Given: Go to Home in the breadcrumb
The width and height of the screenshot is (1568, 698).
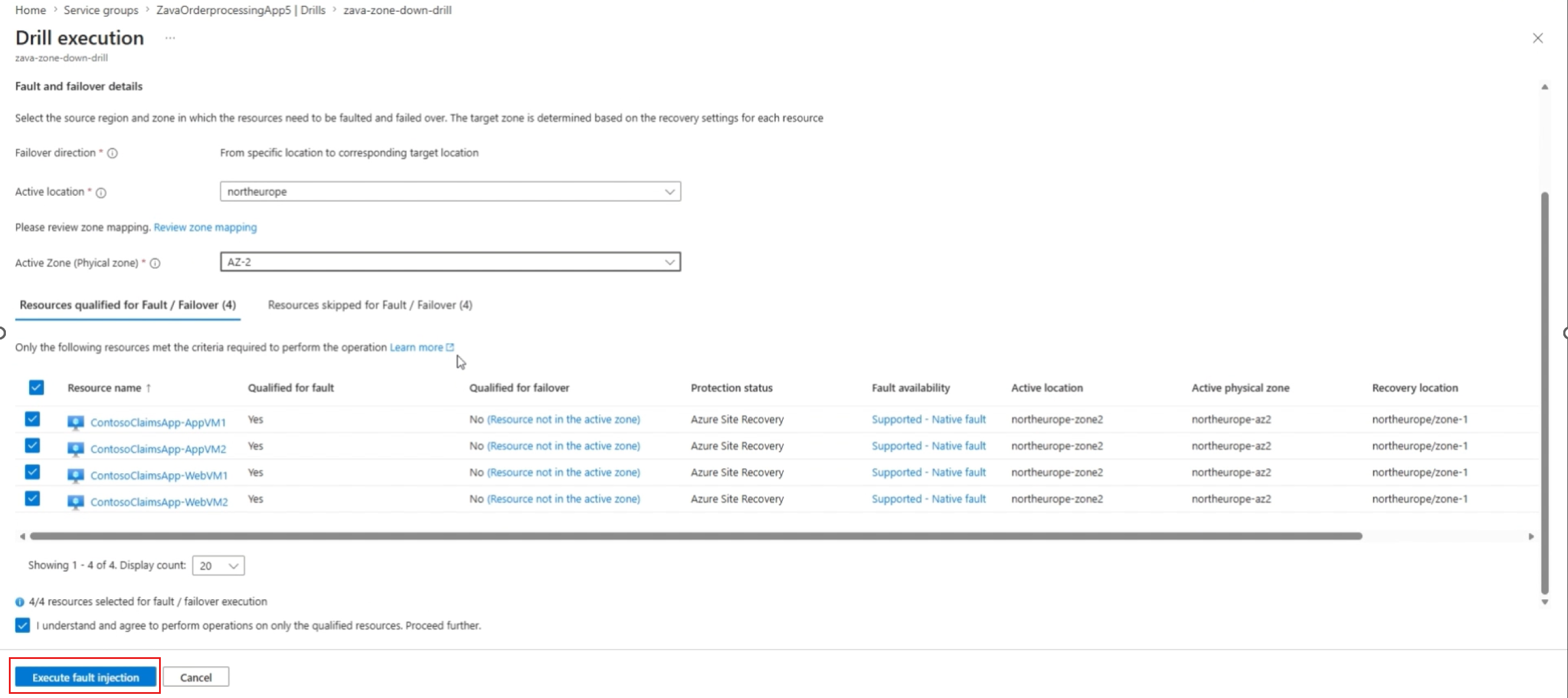Looking at the screenshot, I should (x=30, y=11).
